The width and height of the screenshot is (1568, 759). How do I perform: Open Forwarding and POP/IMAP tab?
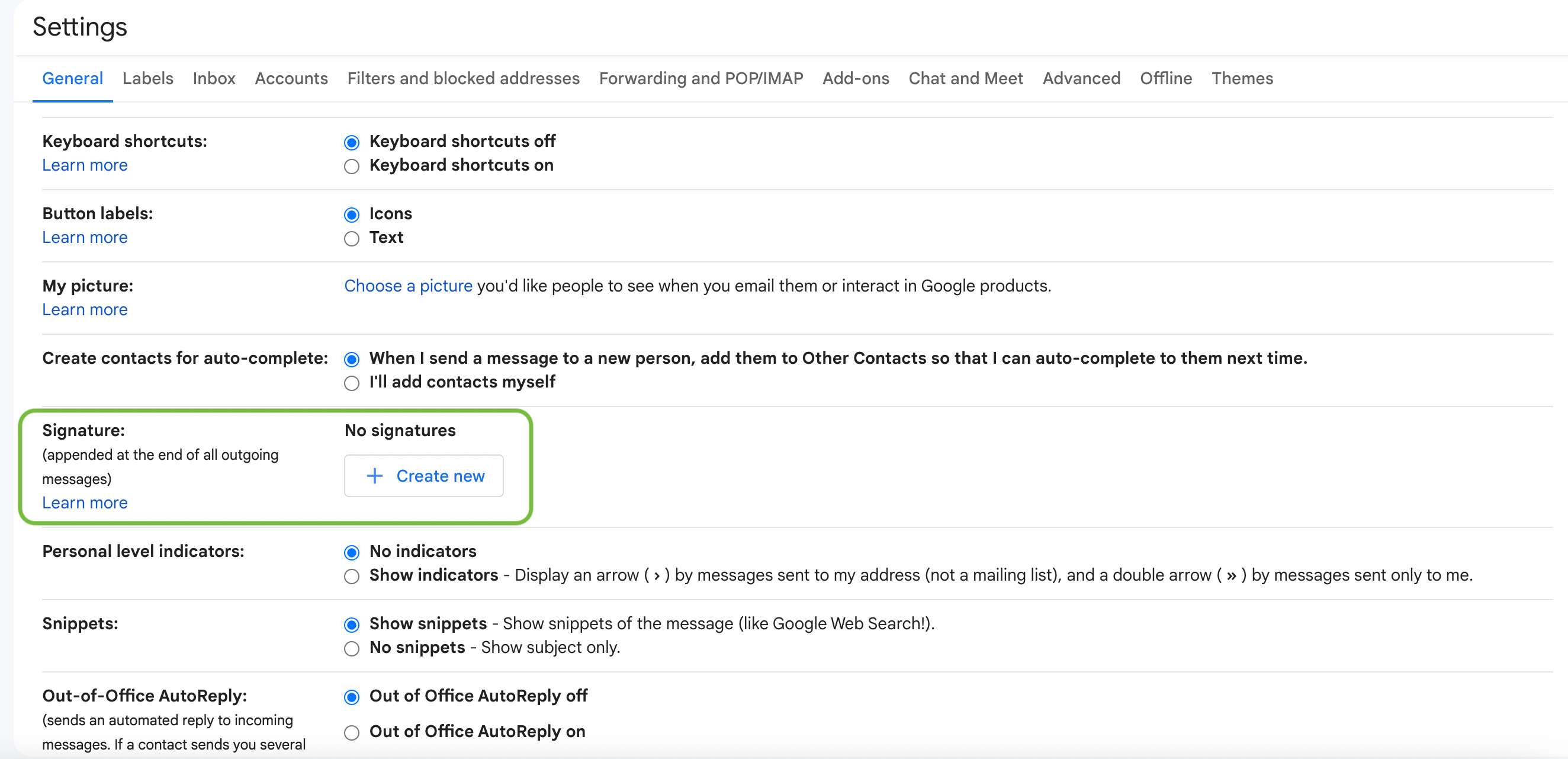701,78
